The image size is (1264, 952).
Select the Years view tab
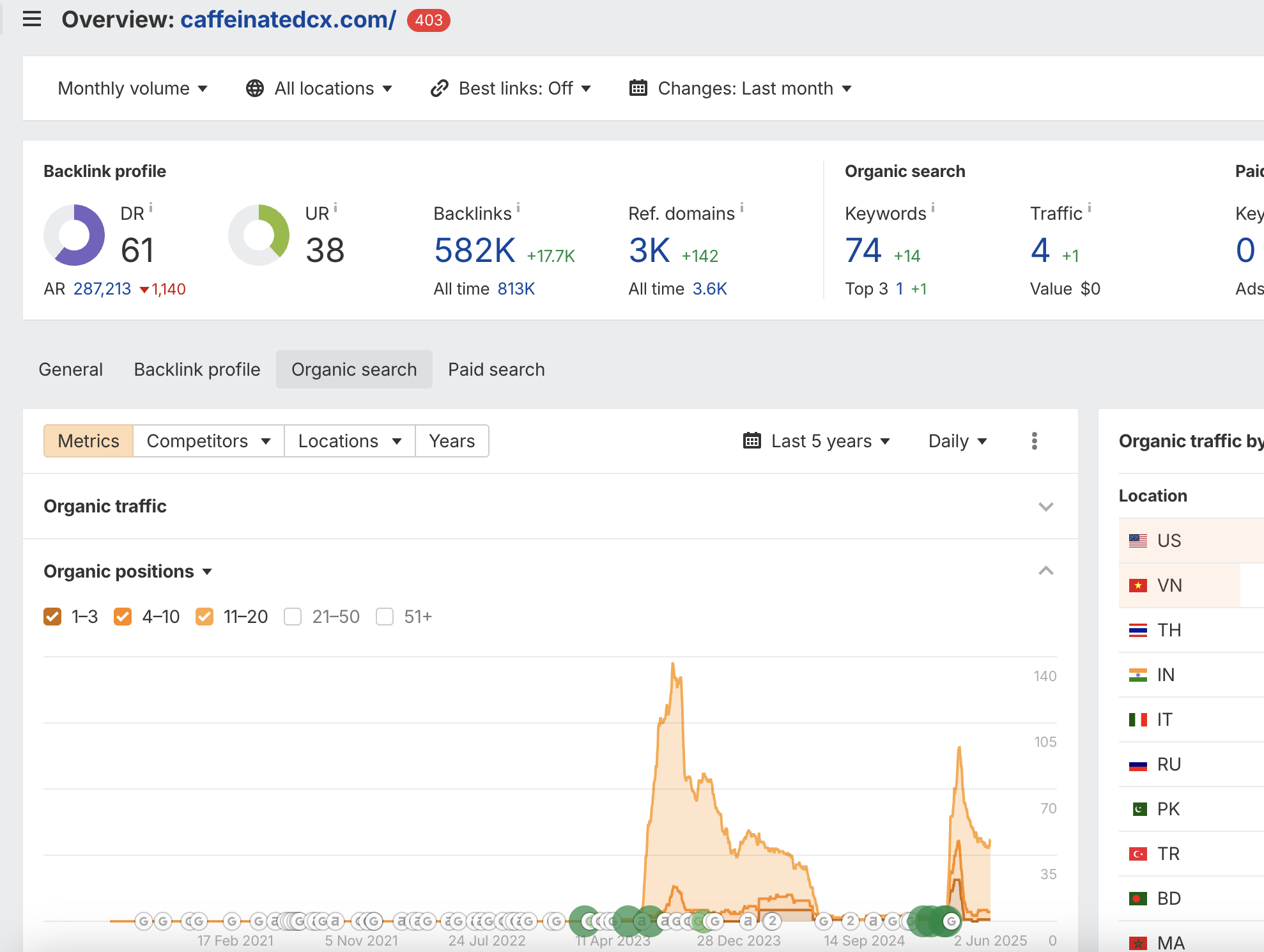click(x=452, y=441)
